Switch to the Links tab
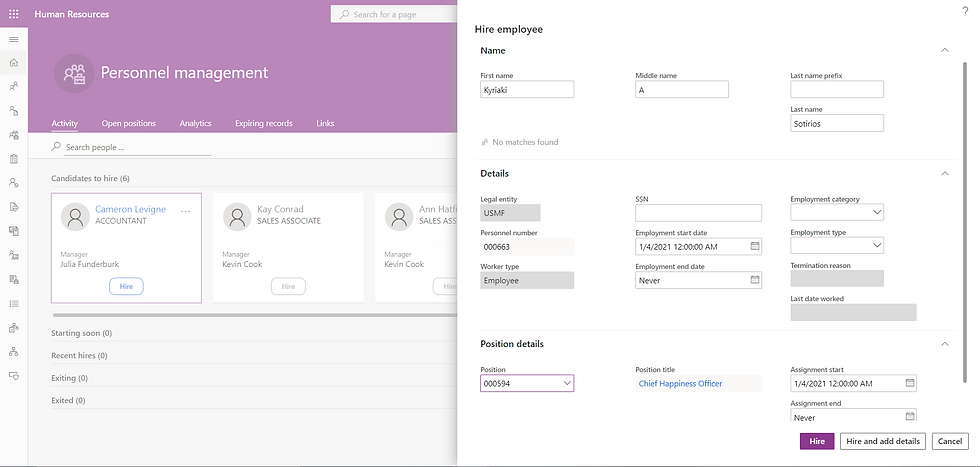 325,123
